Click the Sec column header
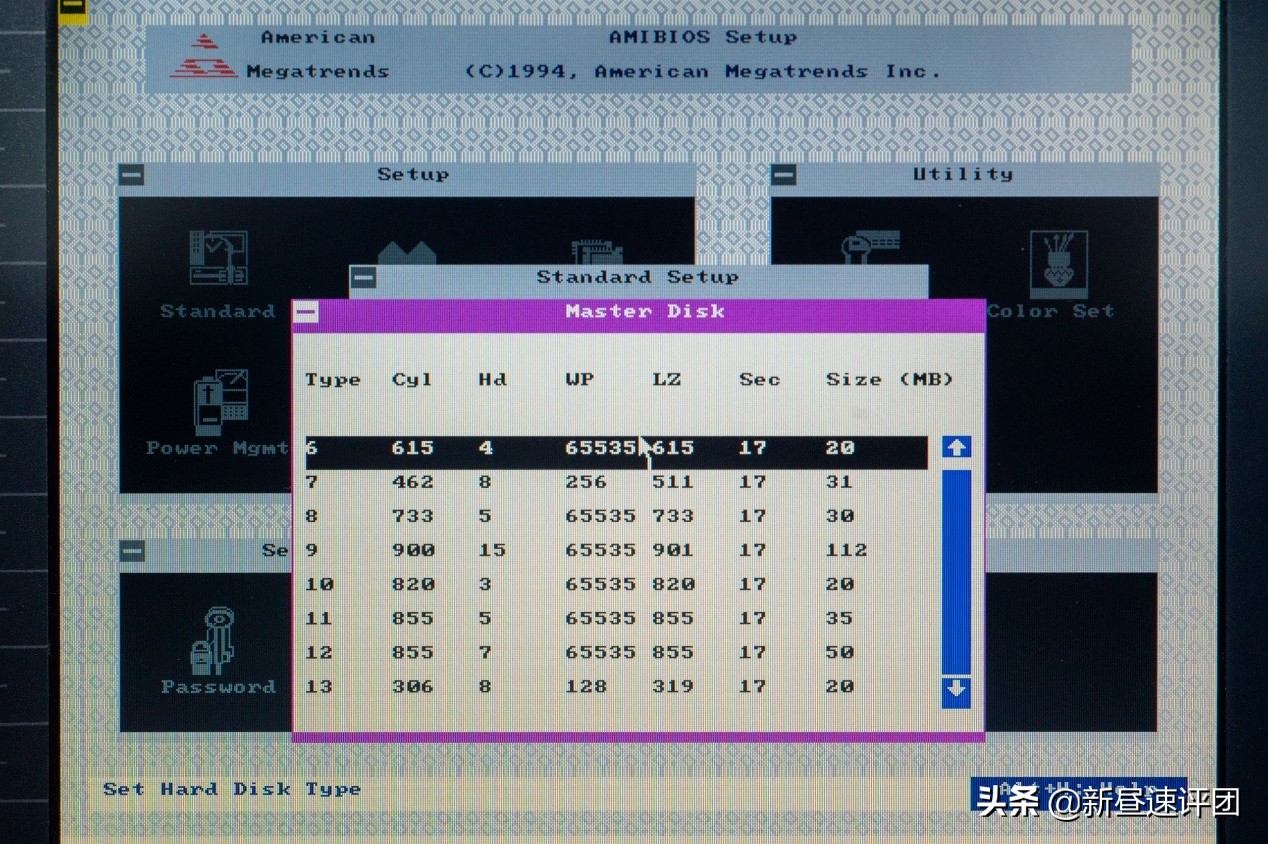The image size is (1268, 844). 760,380
